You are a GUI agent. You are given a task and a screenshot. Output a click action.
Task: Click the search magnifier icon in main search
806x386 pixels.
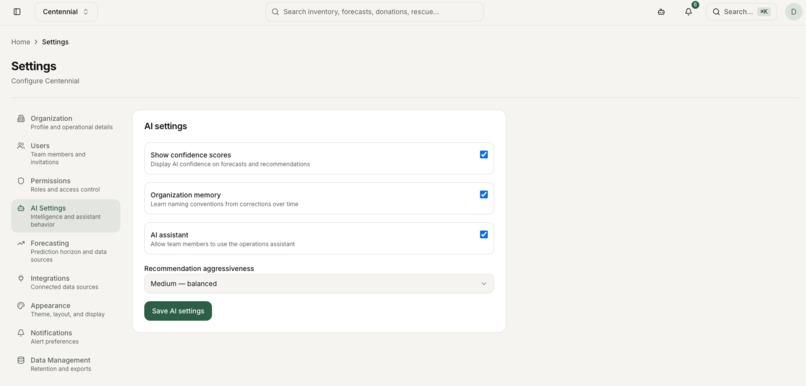(275, 11)
